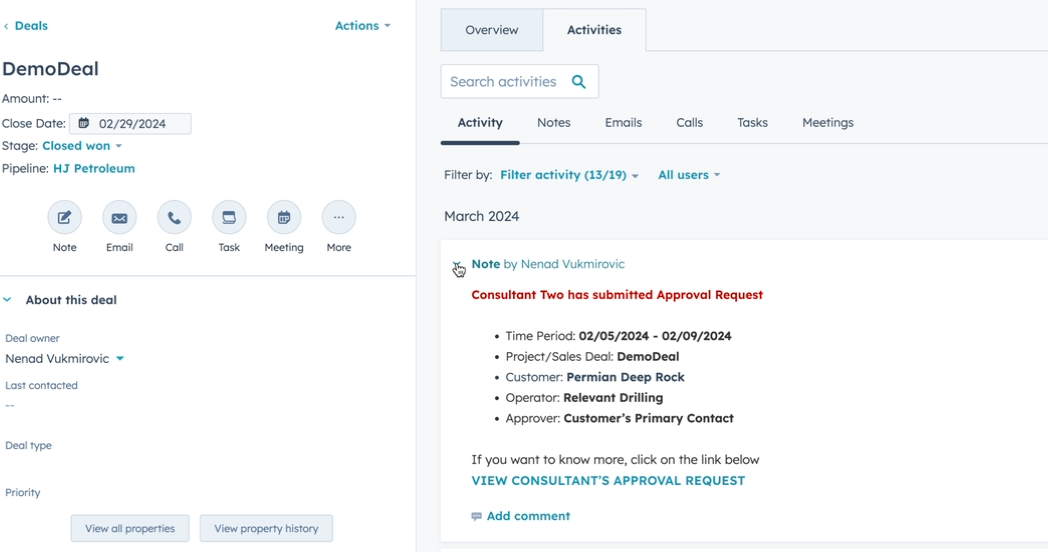1048x552 pixels.
Task: Click the Call phone icon
Action: (x=174, y=218)
